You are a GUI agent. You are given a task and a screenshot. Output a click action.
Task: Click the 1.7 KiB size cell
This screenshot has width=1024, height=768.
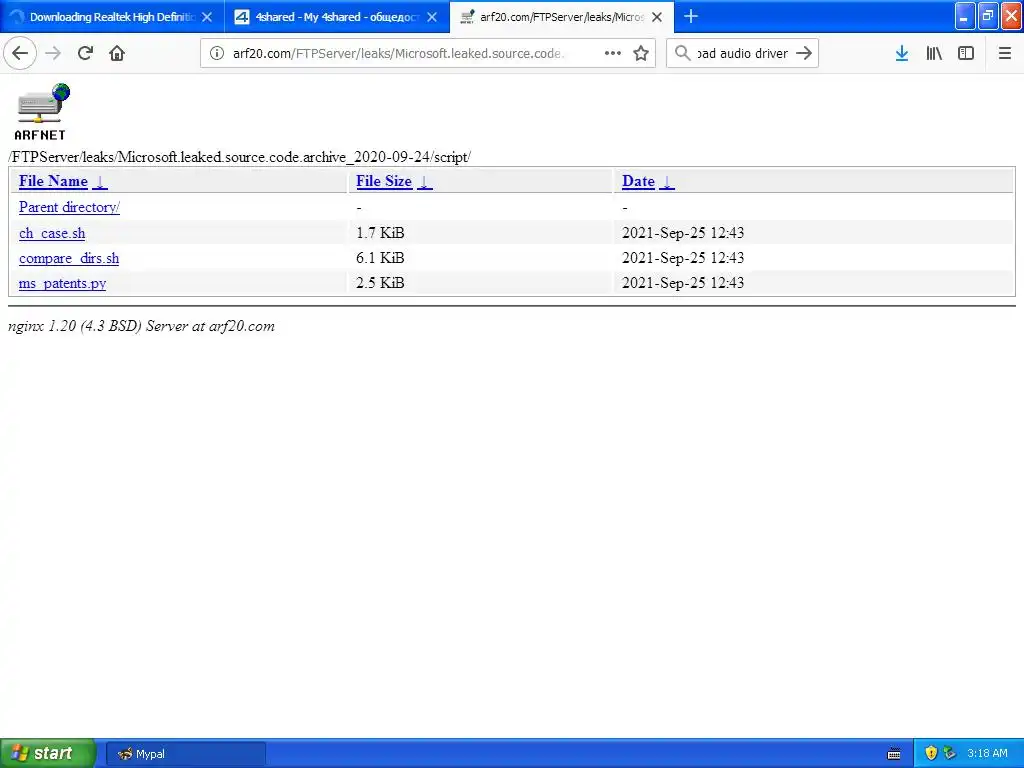click(380, 232)
